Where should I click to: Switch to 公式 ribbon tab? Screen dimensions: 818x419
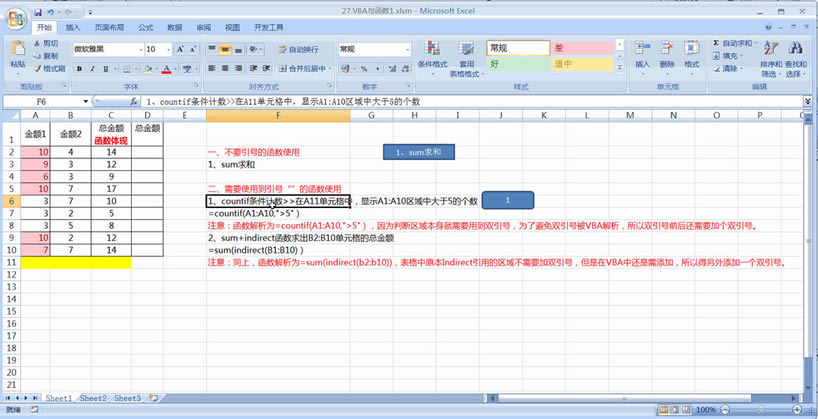pos(146,28)
